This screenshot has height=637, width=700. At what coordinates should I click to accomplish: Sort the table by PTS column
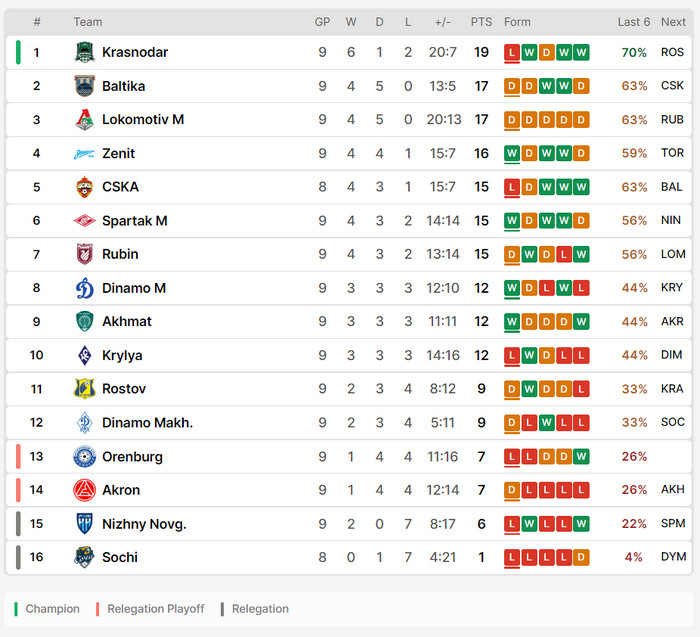click(x=481, y=22)
